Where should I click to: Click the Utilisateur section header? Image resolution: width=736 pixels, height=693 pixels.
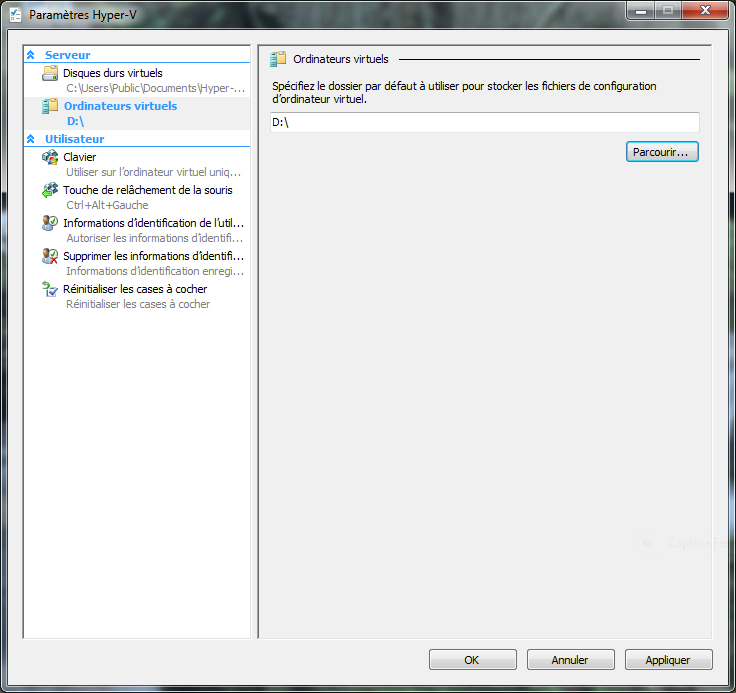click(75, 139)
